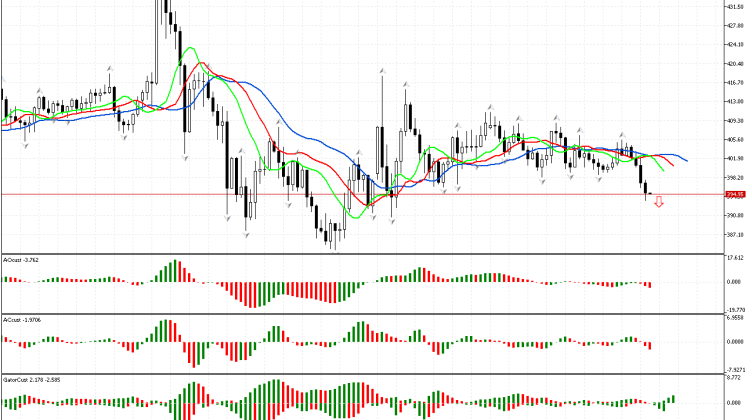
Task: Click the 431.50 price axis label
Action: click(x=735, y=7)
